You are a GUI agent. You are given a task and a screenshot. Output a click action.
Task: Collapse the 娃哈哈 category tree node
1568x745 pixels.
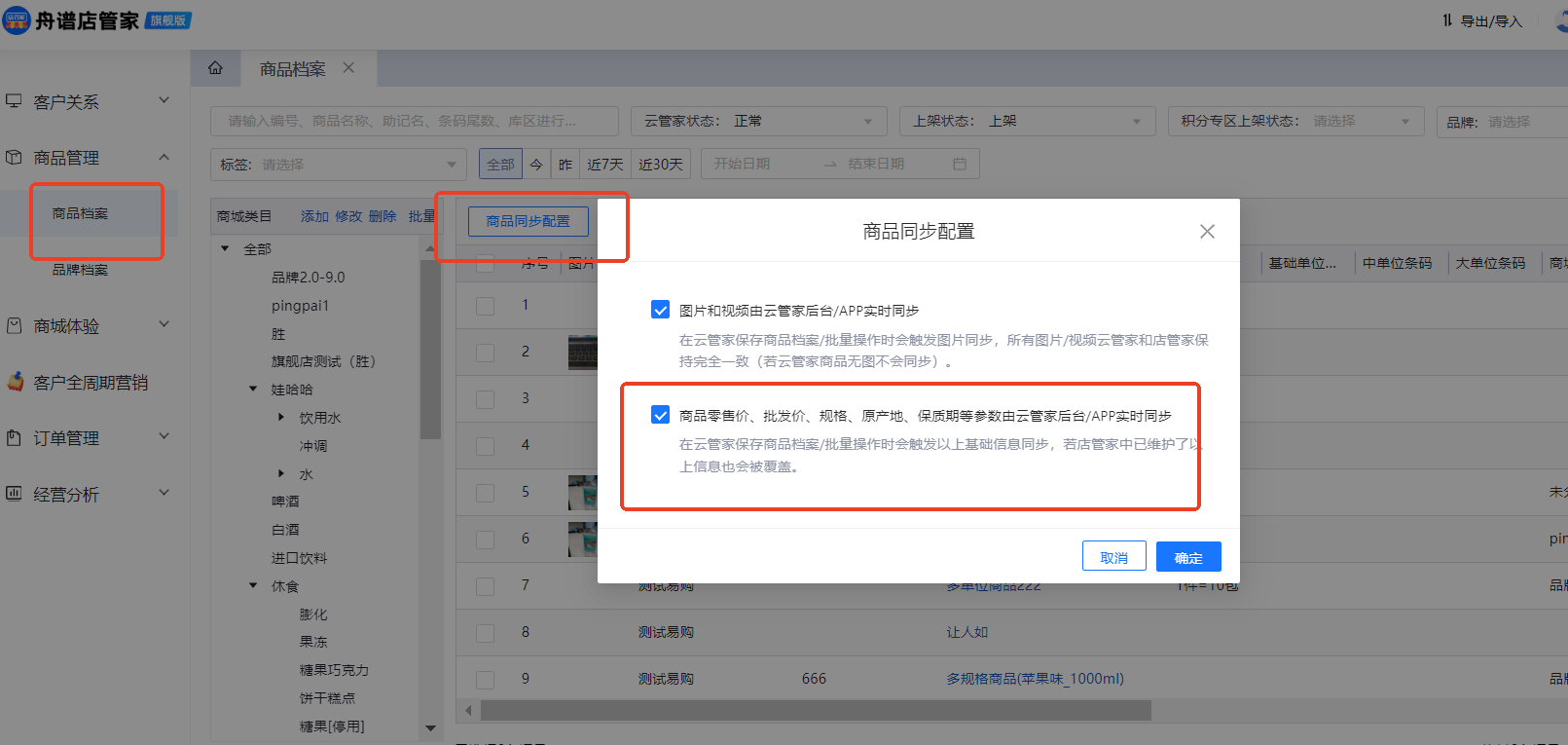(x=253, y=390)
